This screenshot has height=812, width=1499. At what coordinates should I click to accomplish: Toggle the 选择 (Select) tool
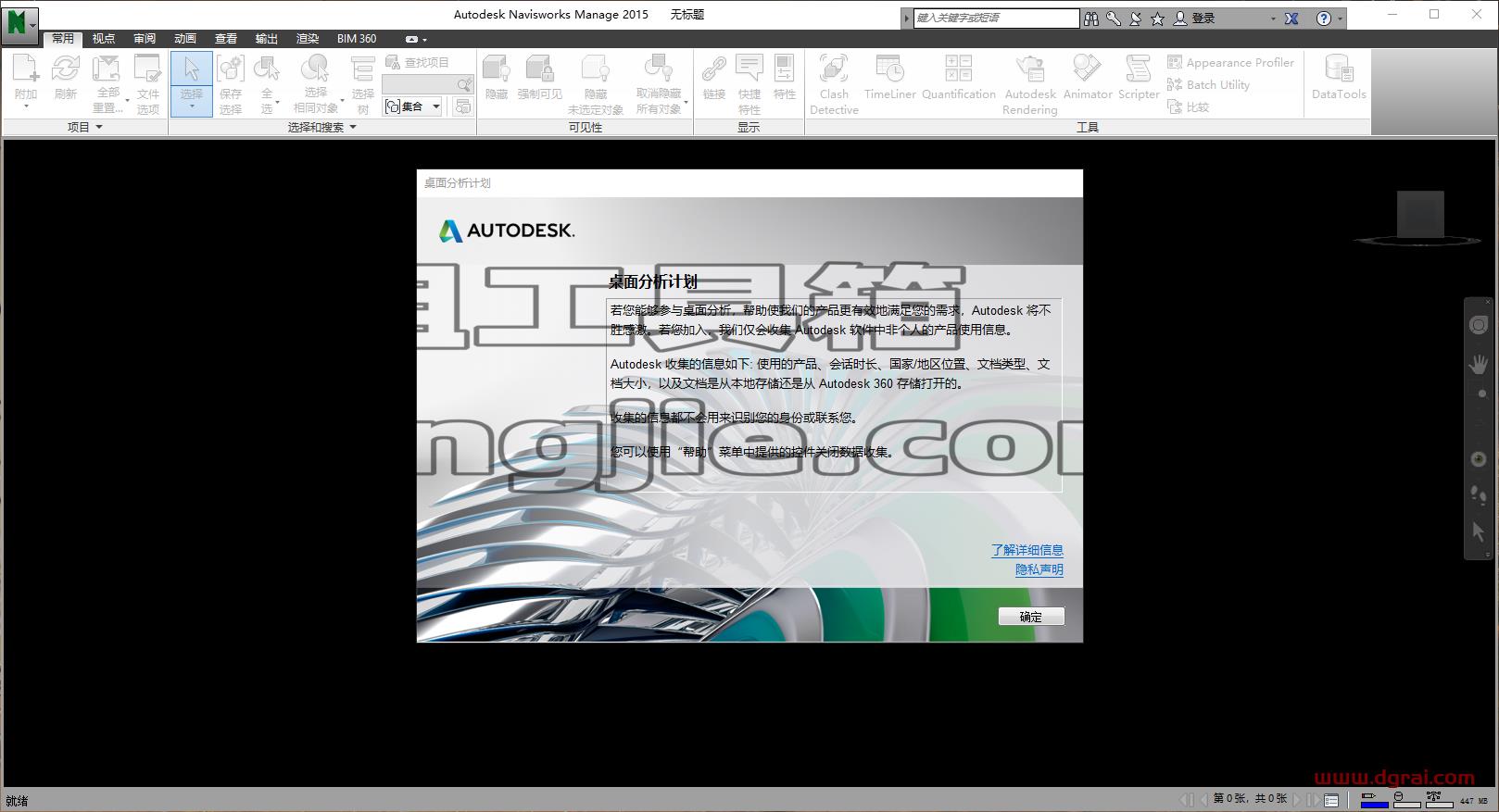[192, 83]
